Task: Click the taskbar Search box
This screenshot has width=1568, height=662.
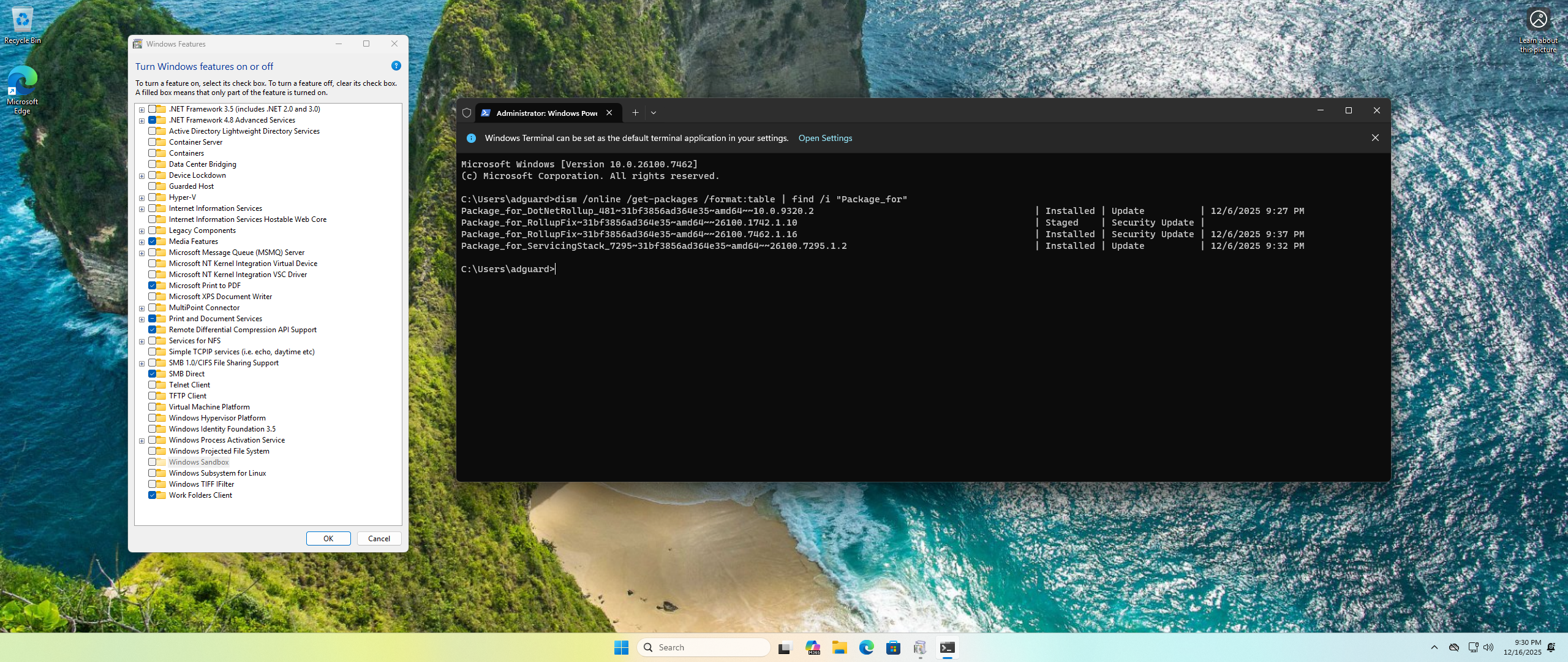Action: click(x=704, y=647)
